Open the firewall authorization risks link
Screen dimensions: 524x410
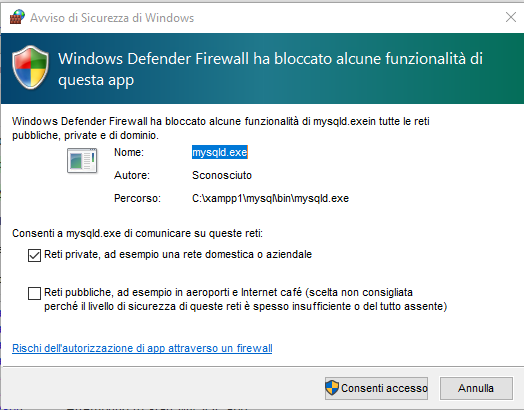click(x=142, y=348)
